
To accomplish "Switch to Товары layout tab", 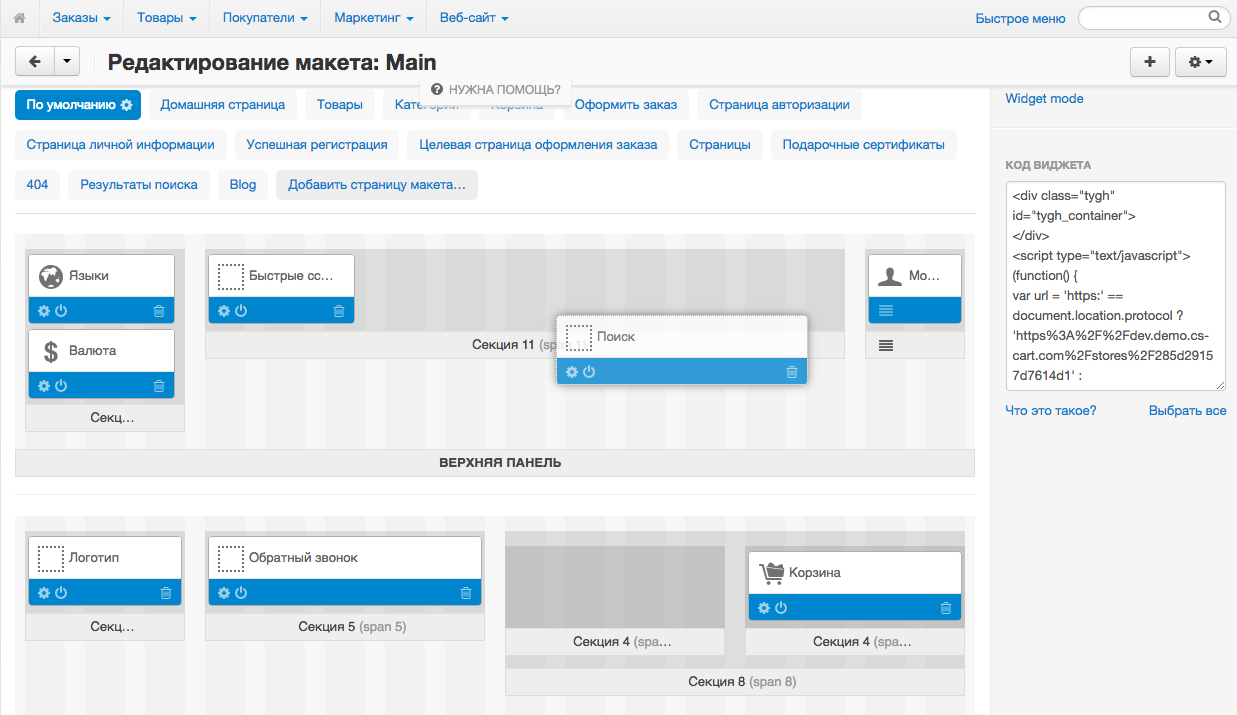I will pyautogui.click(x=340, y=105).
